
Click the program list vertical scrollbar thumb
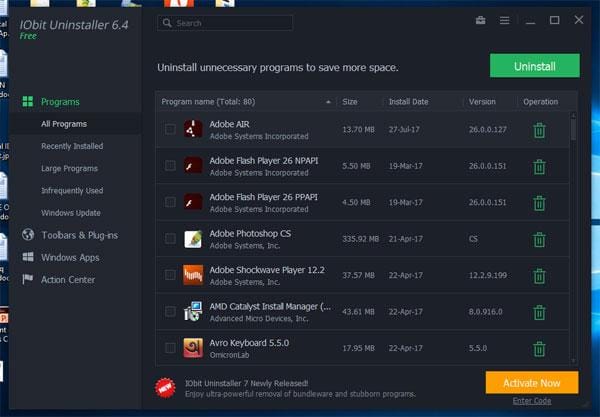coord(573,129)
